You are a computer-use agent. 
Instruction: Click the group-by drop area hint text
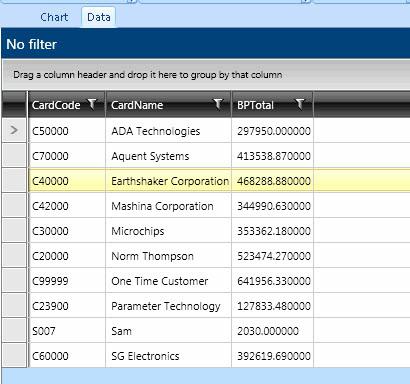click(148, 75)
